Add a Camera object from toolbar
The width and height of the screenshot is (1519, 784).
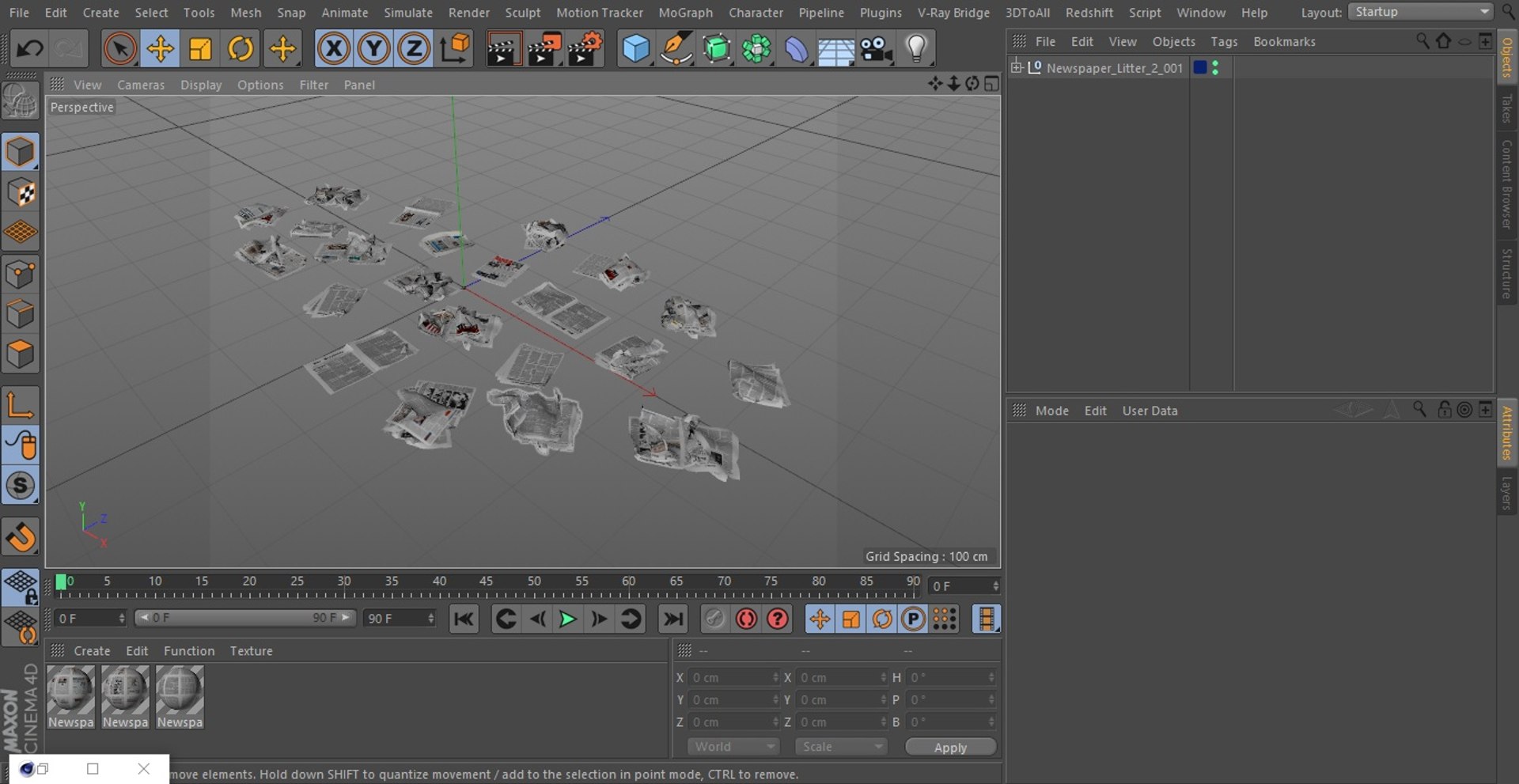(x=876, y=49)
